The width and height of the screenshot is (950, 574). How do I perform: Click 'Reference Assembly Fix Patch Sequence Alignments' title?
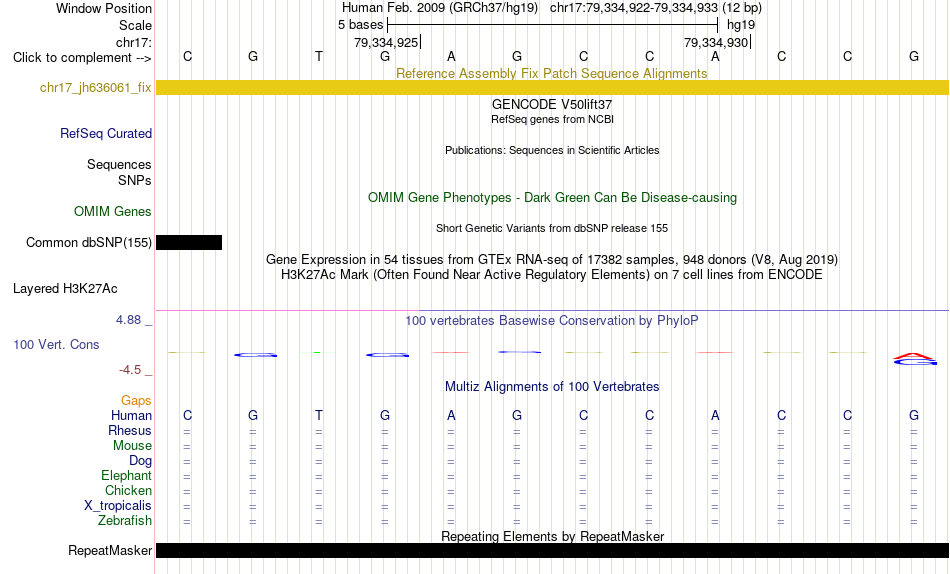pyautogui.click(x=551, y=73)
